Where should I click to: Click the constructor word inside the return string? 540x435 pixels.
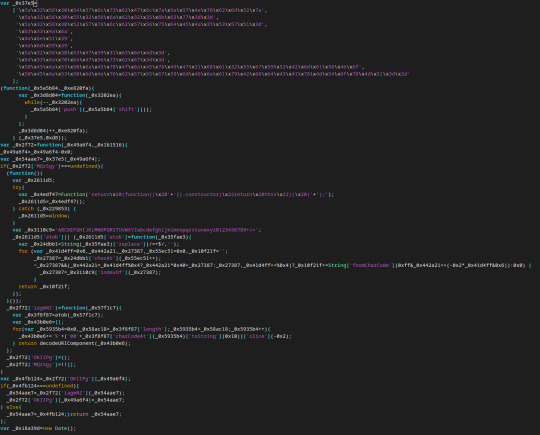[x=201, y=194]
